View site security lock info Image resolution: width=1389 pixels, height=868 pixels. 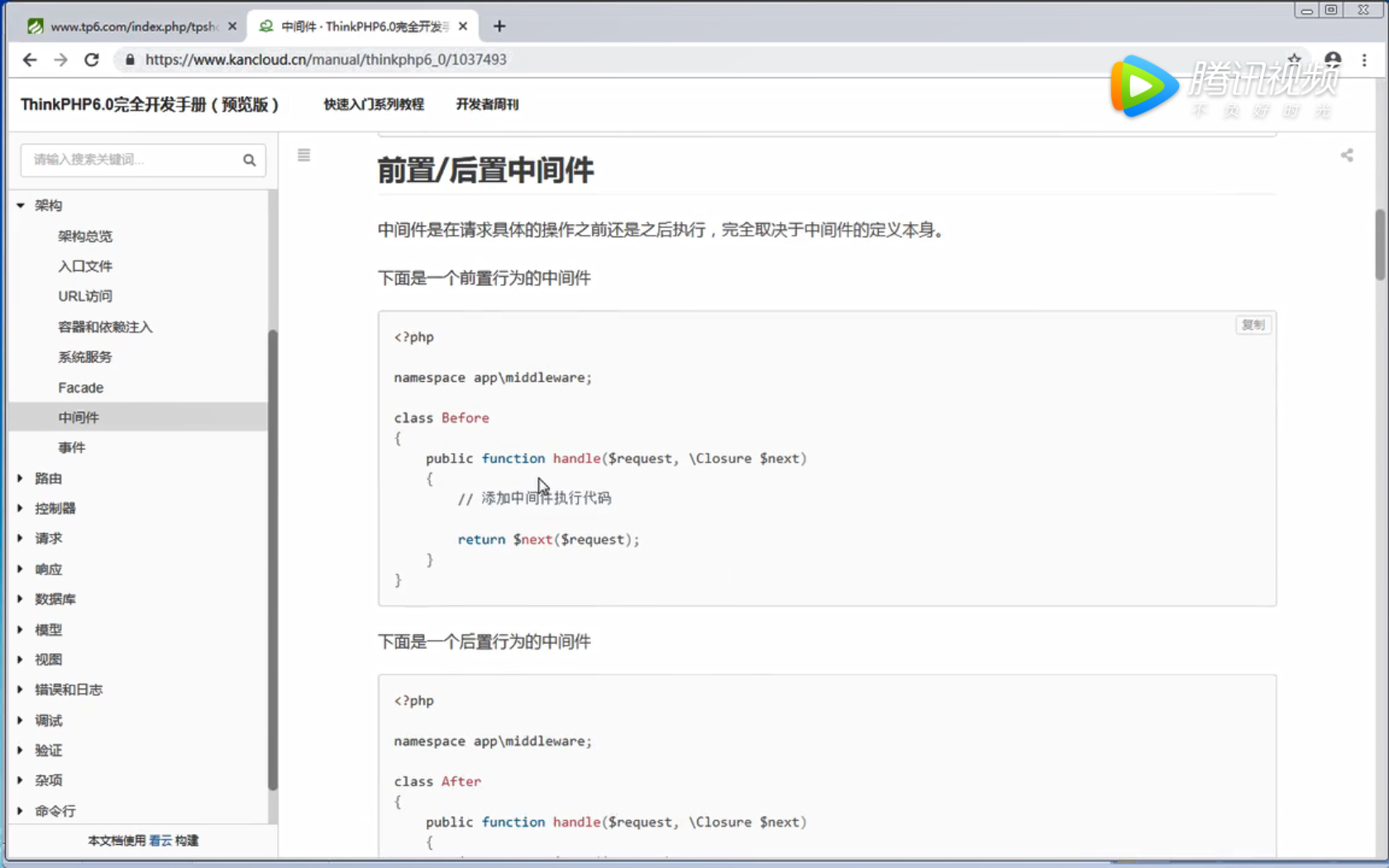click(130, 60)
